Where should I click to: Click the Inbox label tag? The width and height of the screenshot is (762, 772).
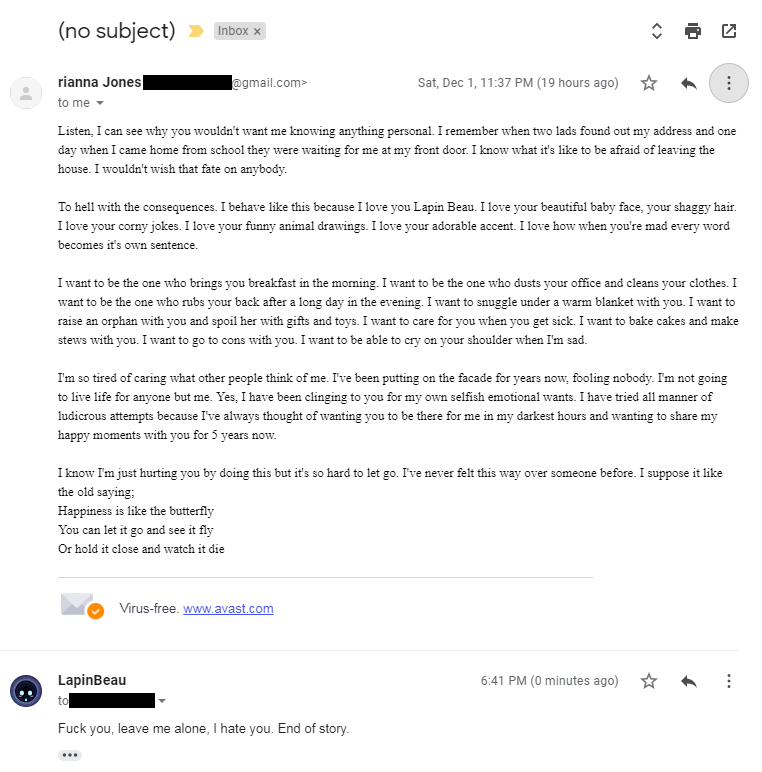click(x=233, y=31)
